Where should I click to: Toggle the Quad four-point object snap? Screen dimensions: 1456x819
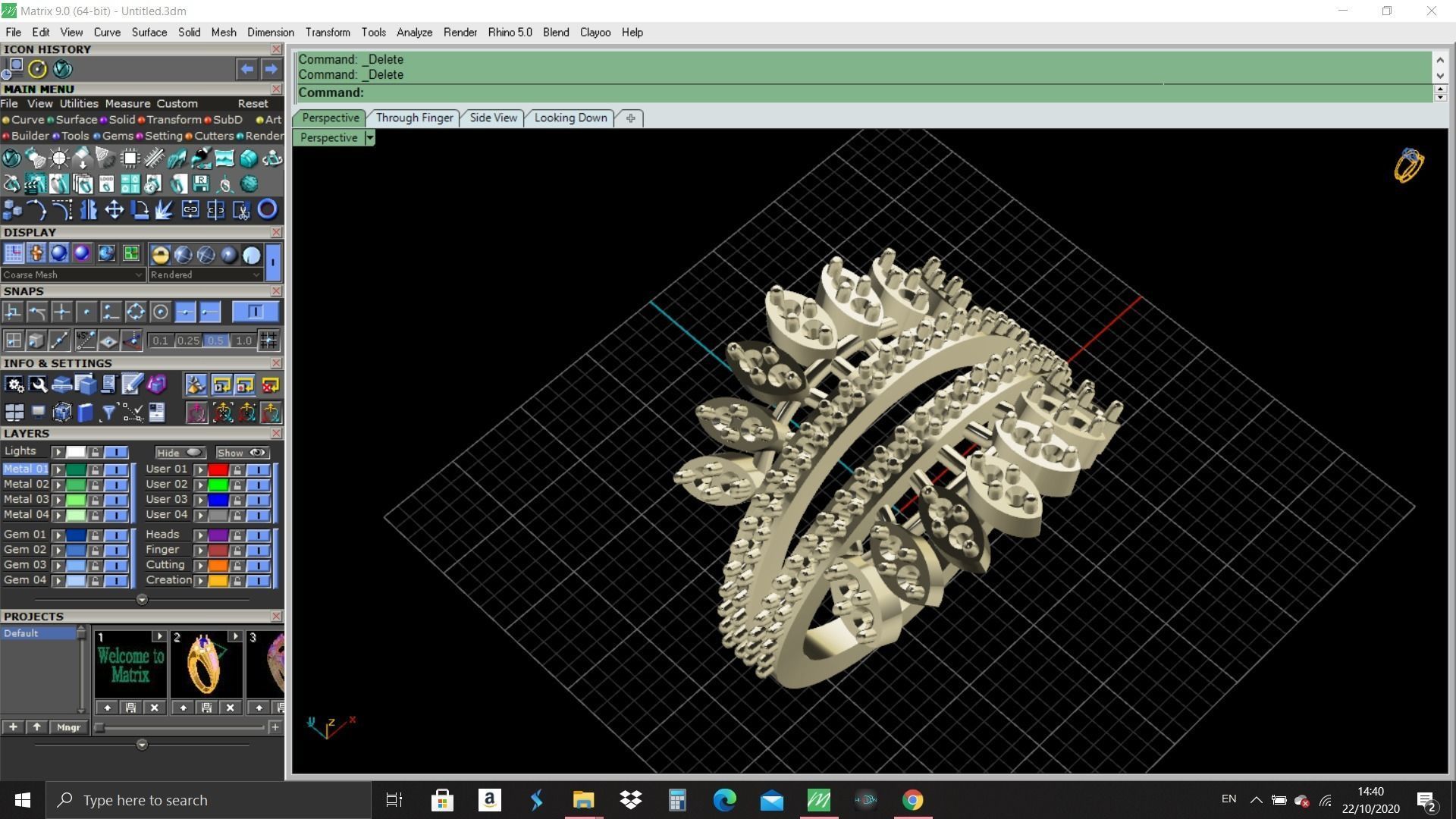coord(136,312)
